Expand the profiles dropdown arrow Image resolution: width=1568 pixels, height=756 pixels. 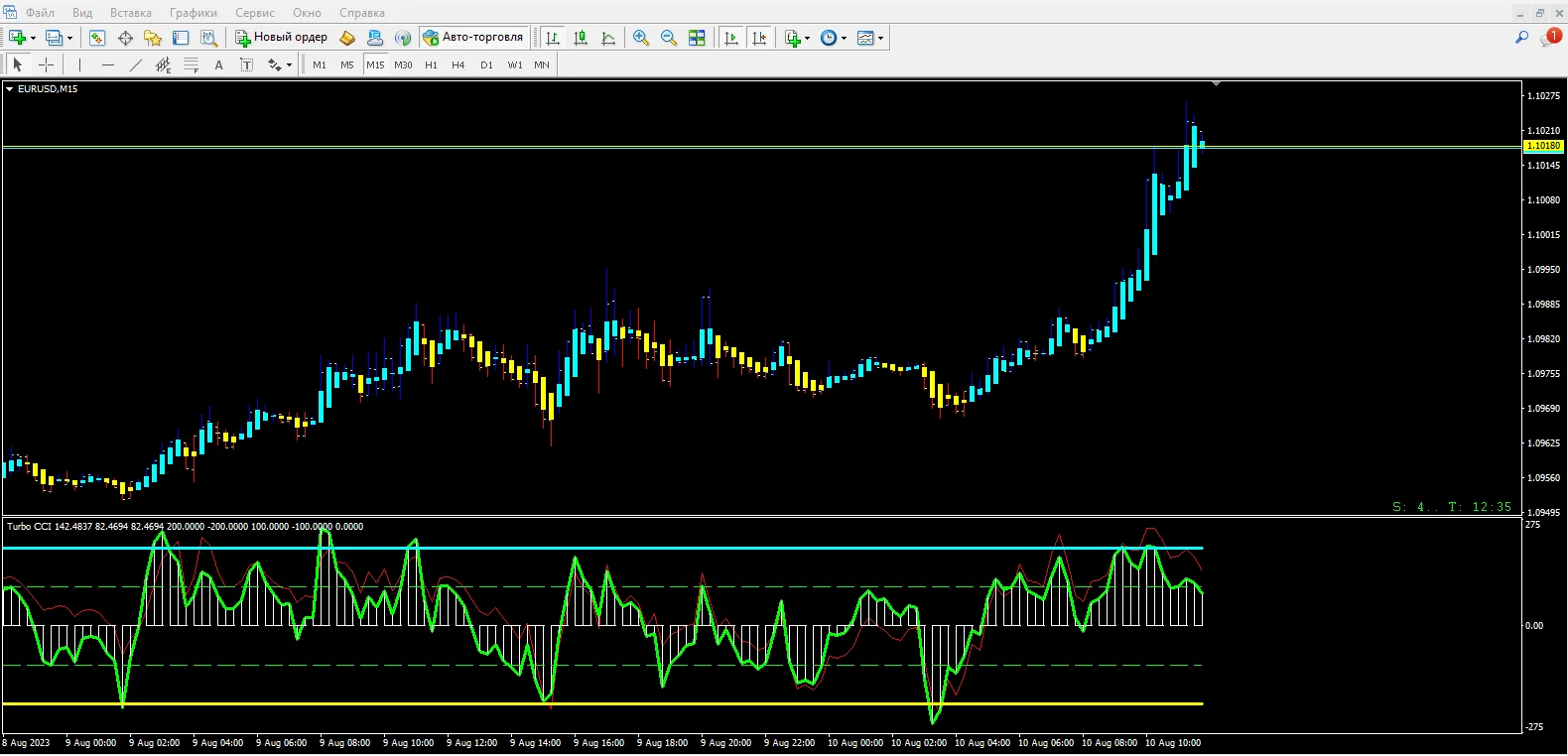[69, 38]
